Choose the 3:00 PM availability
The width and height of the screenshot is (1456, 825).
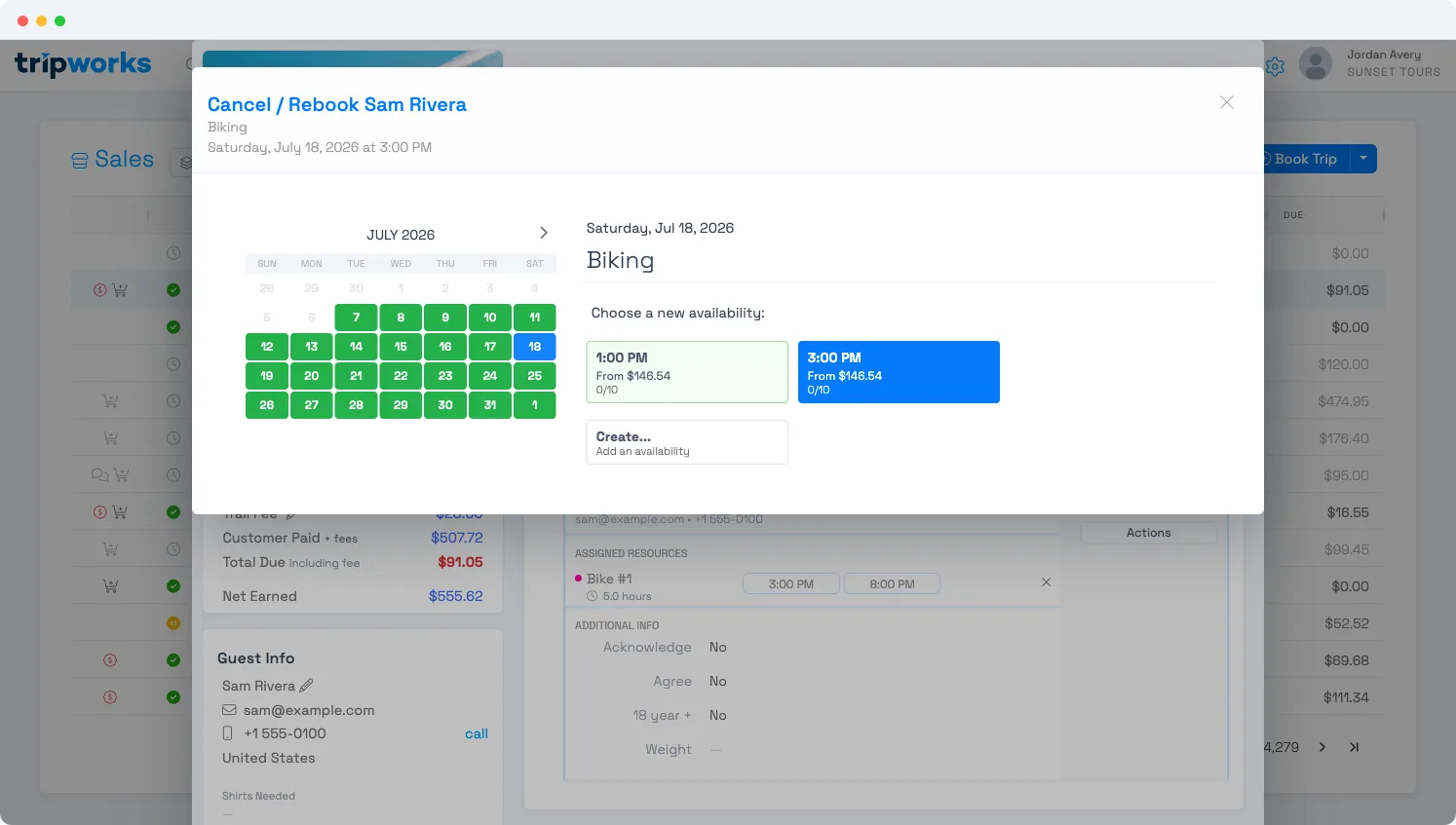click(899, 372)
